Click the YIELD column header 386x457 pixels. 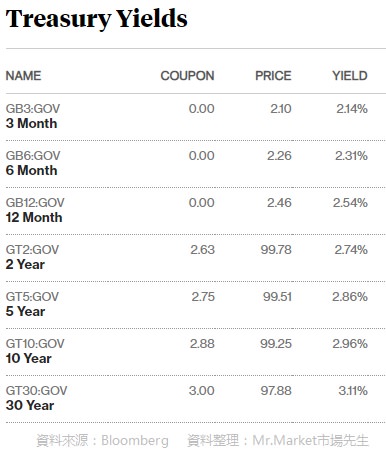point(350,76)
